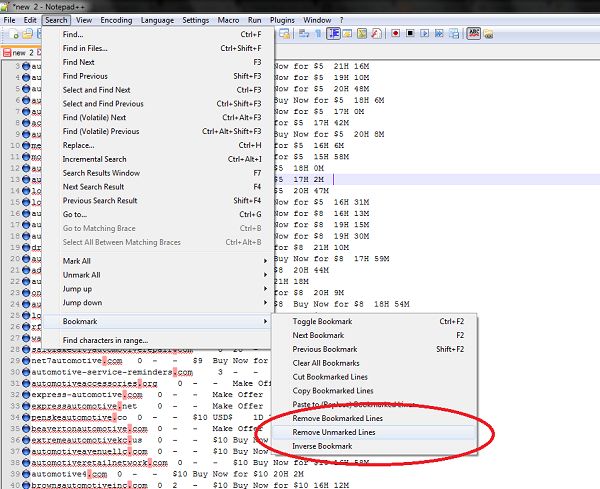This screenshot has height=489, width=600.
Task: Choose Find characters in range...
Action: click(x=158, y=340)
